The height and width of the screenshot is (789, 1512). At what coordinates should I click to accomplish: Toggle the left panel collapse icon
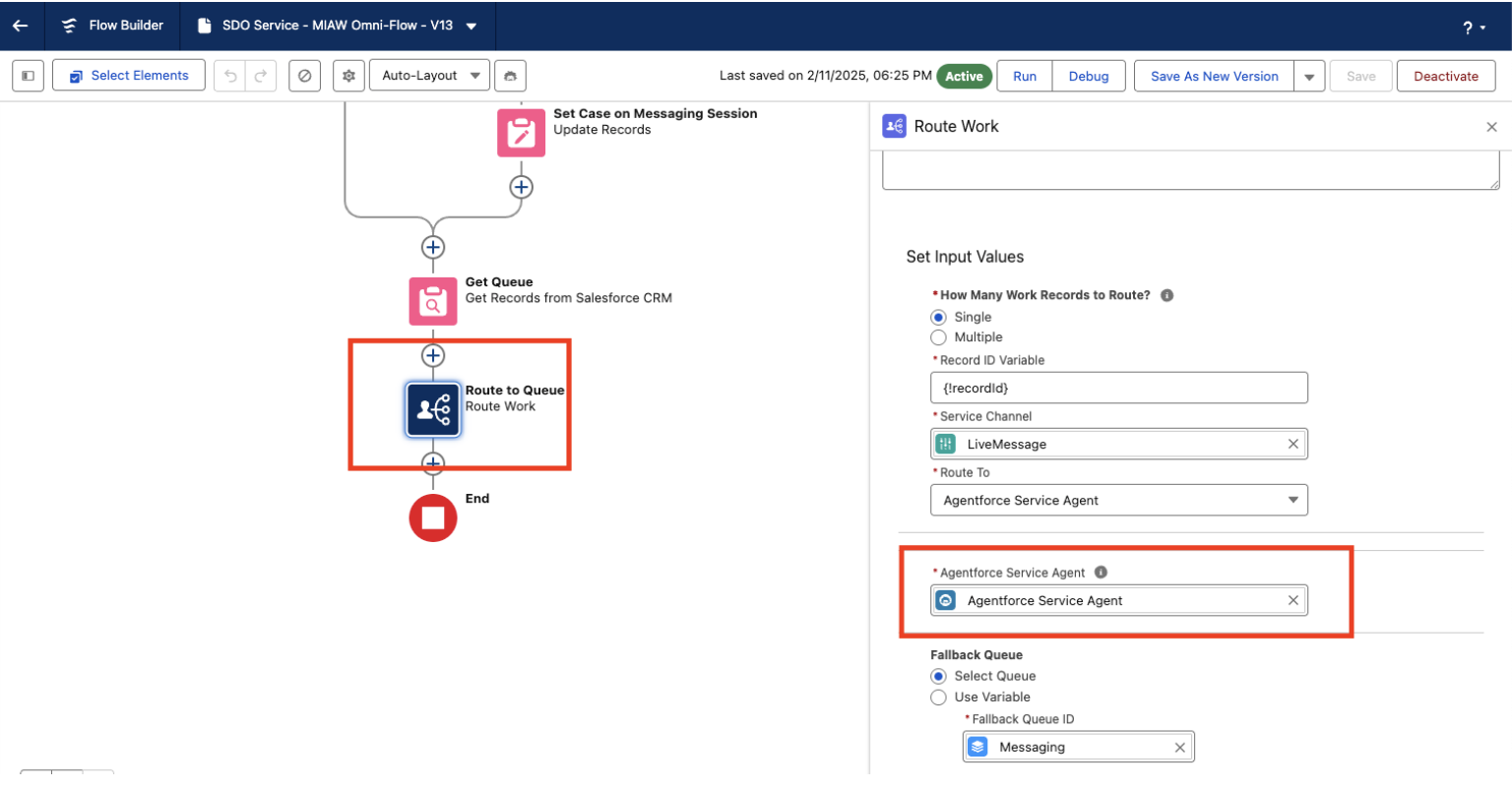pyautogui.click(x=28, y=76)
